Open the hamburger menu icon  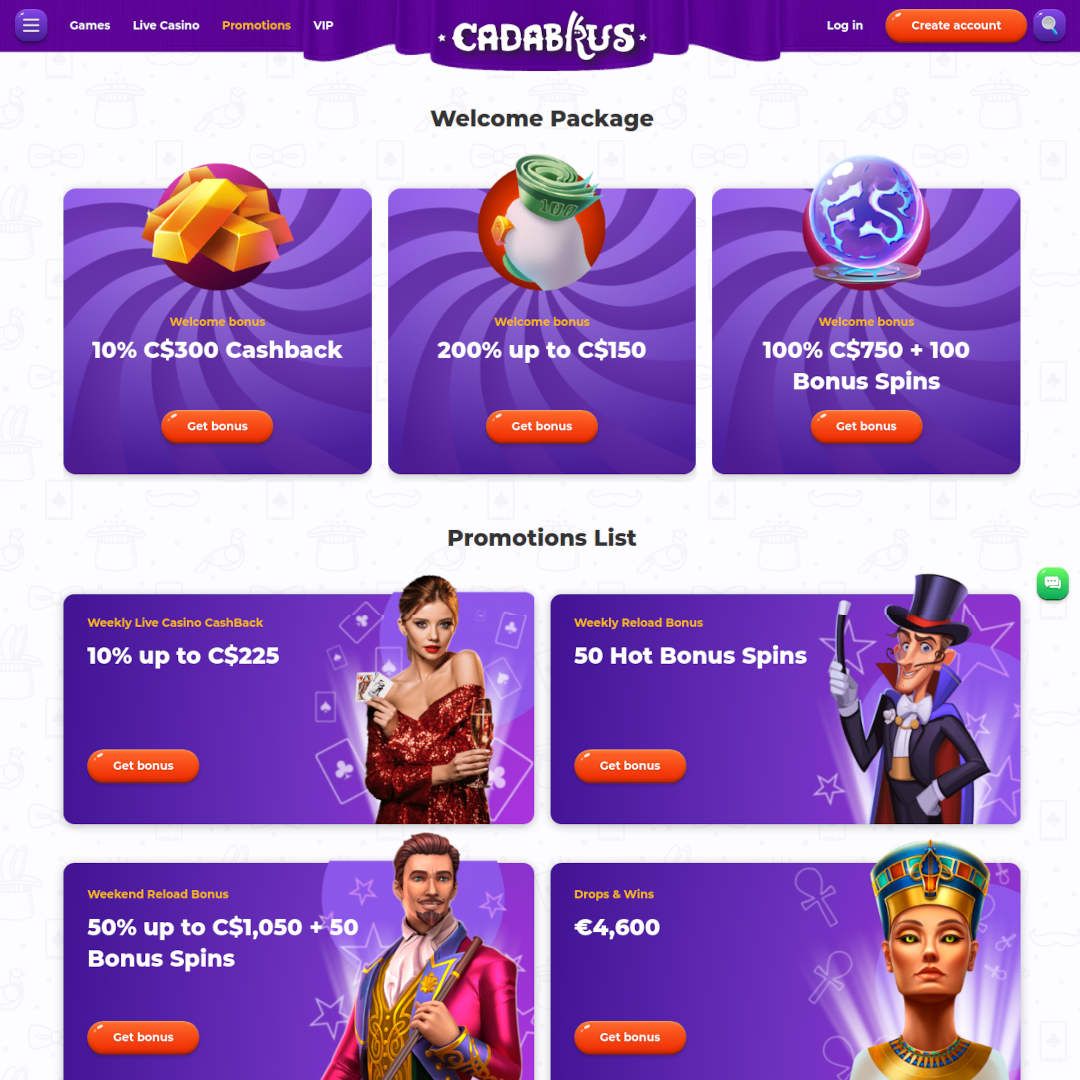(31, 25)
